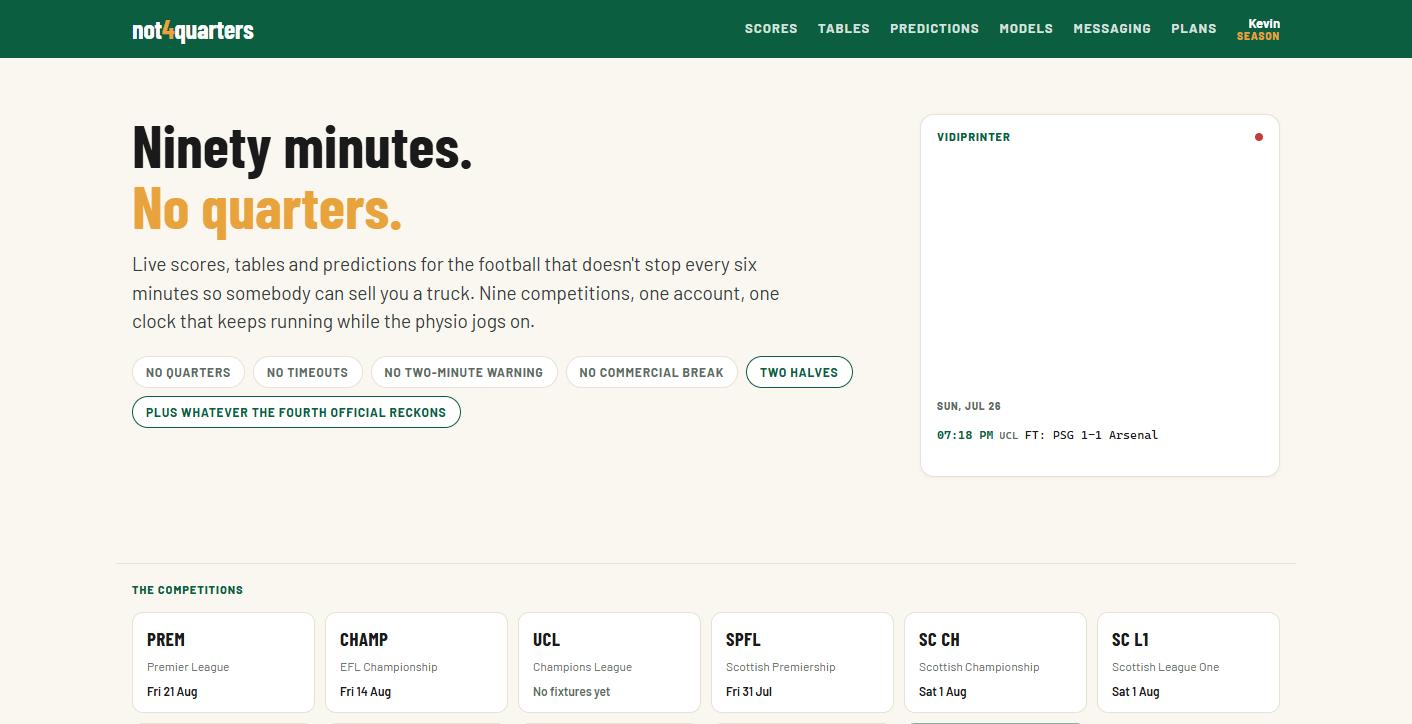Click The Competitions section heading

click(x=187, y=590)
